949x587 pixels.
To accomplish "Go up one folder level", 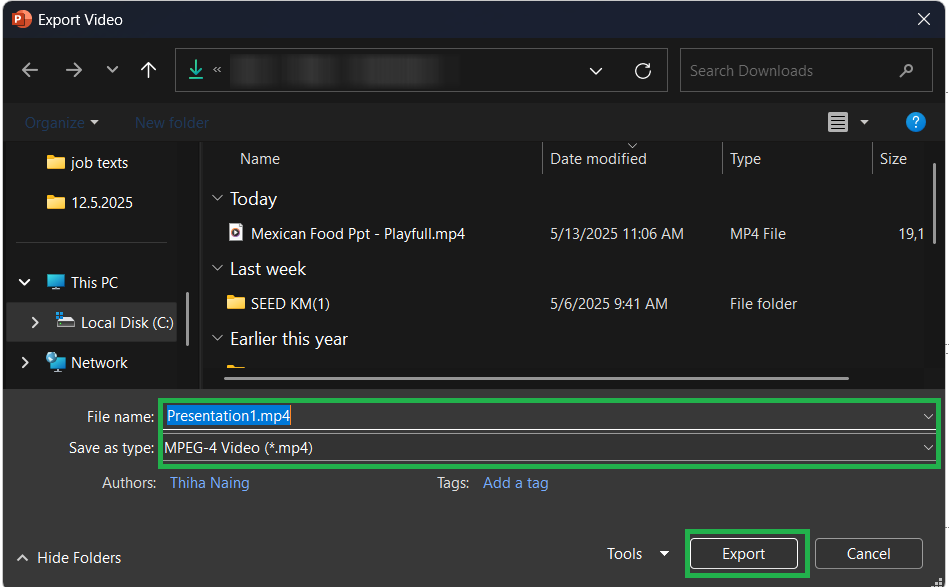I will coord(148,70).
